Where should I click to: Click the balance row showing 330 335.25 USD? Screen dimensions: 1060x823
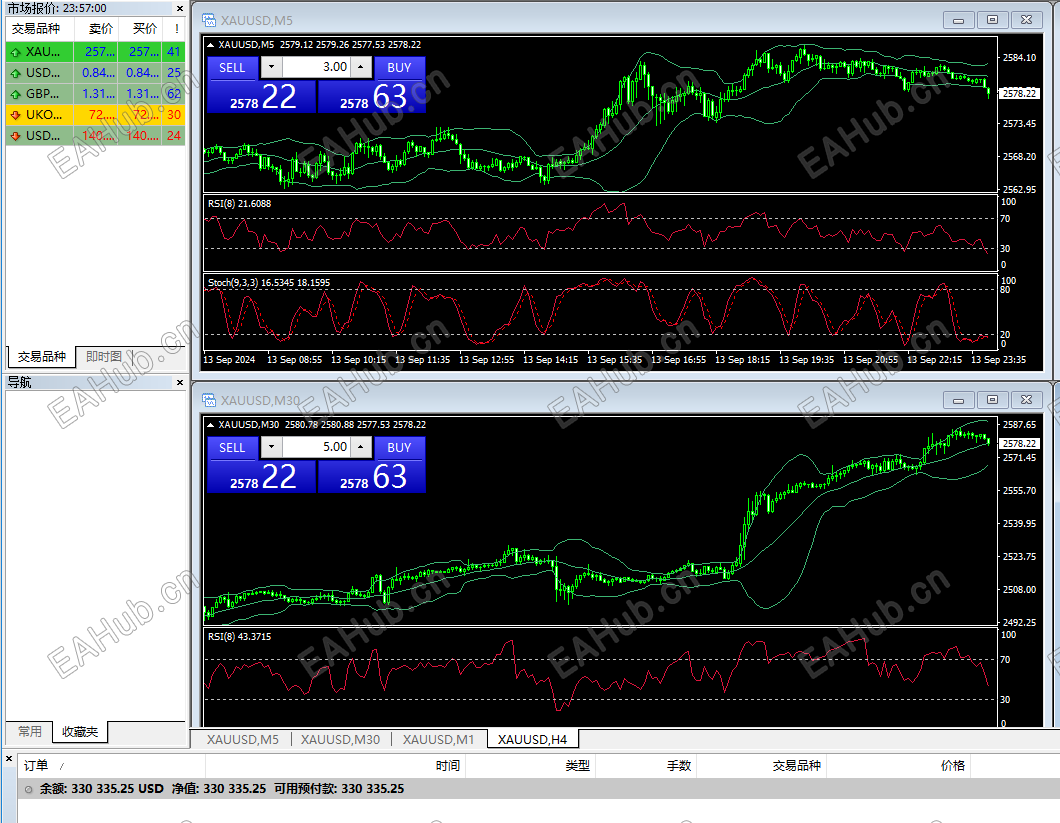(x=539, y=789)
